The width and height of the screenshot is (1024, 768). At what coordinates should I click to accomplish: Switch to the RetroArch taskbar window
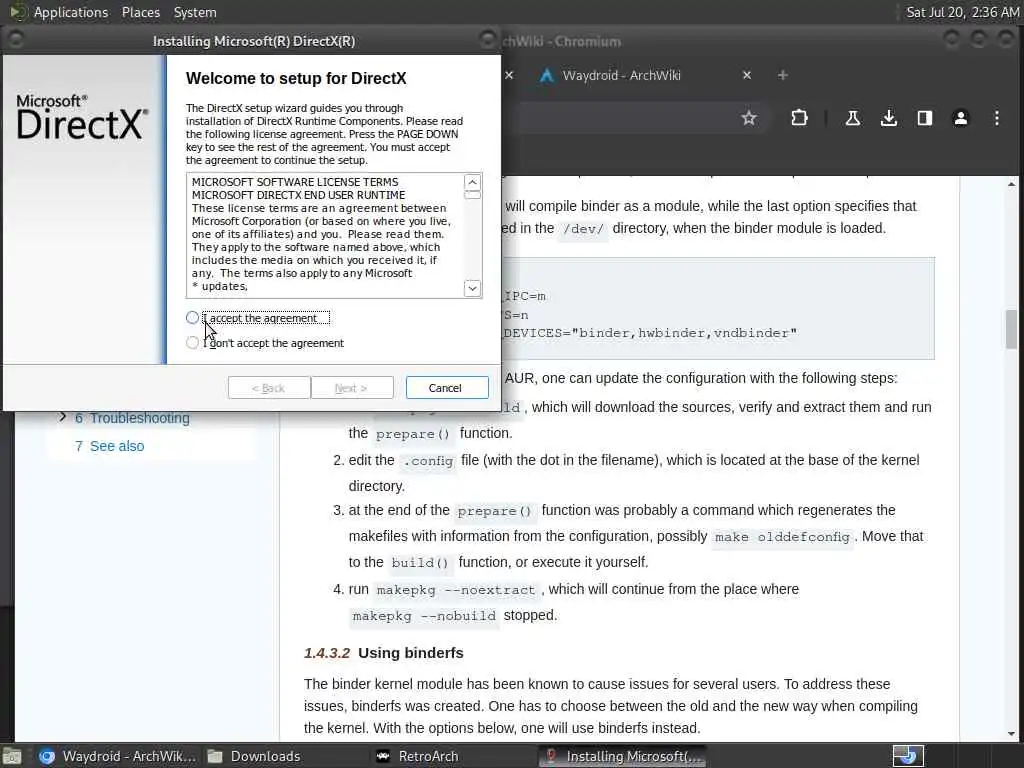[418, 756]
